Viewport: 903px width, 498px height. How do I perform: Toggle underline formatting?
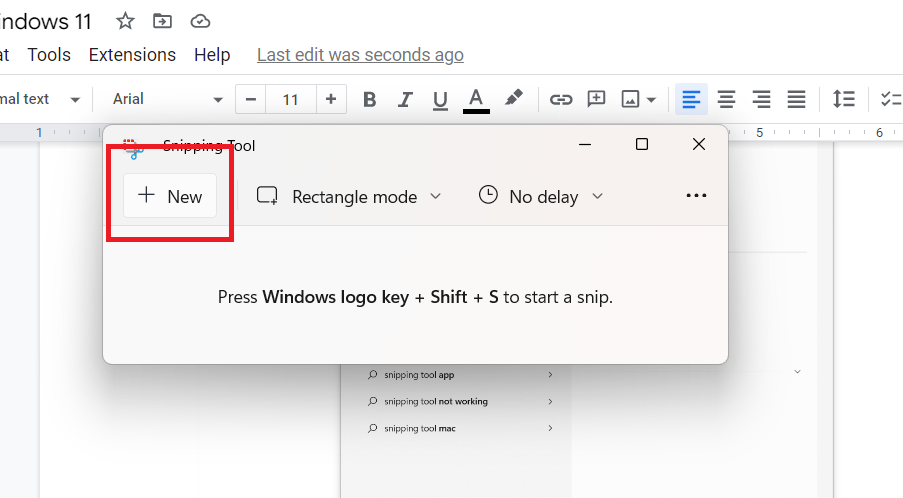pyautogui.click(x=440, y=100)
